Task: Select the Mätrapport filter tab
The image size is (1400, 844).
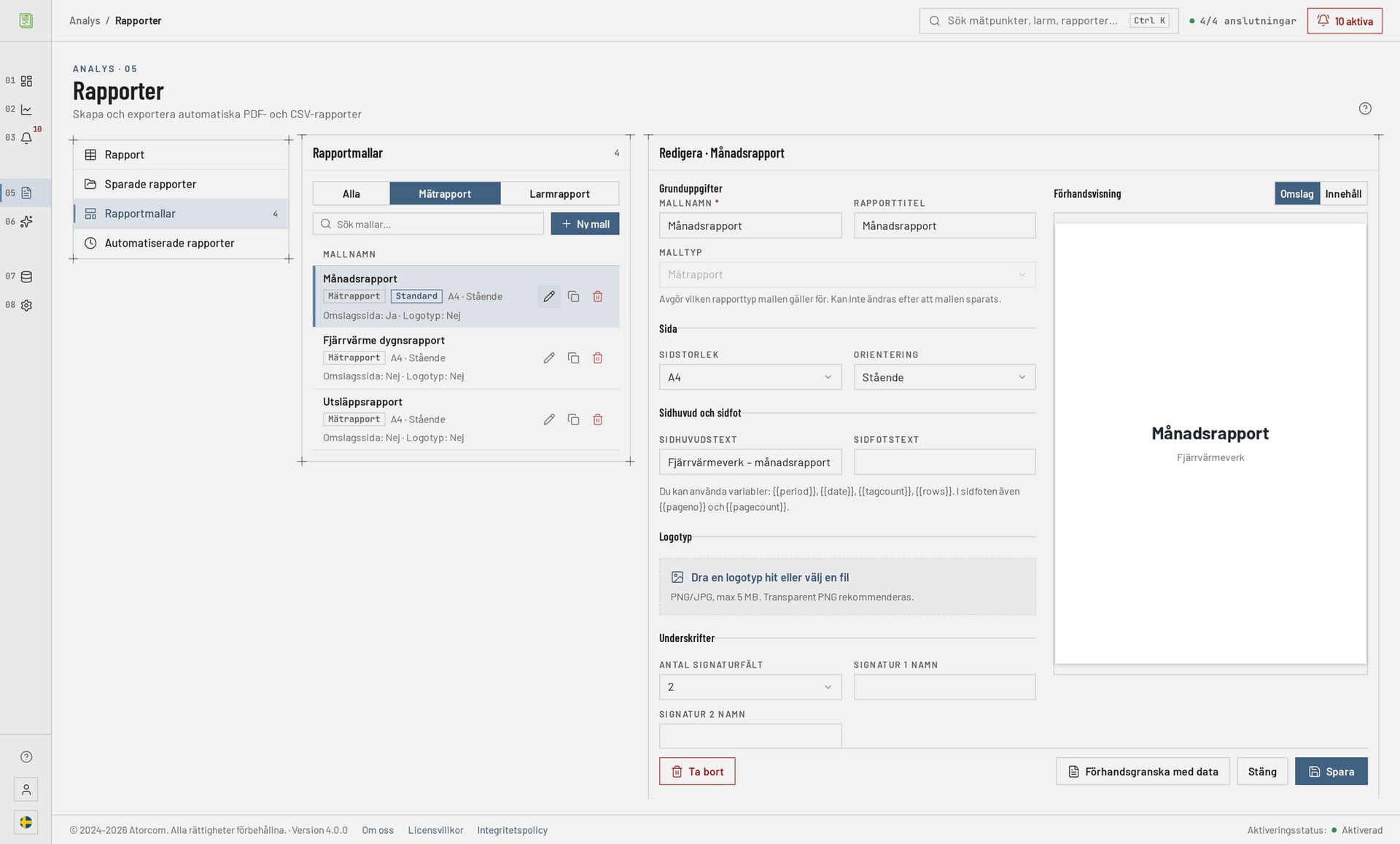Action: (x=445, y=193)
